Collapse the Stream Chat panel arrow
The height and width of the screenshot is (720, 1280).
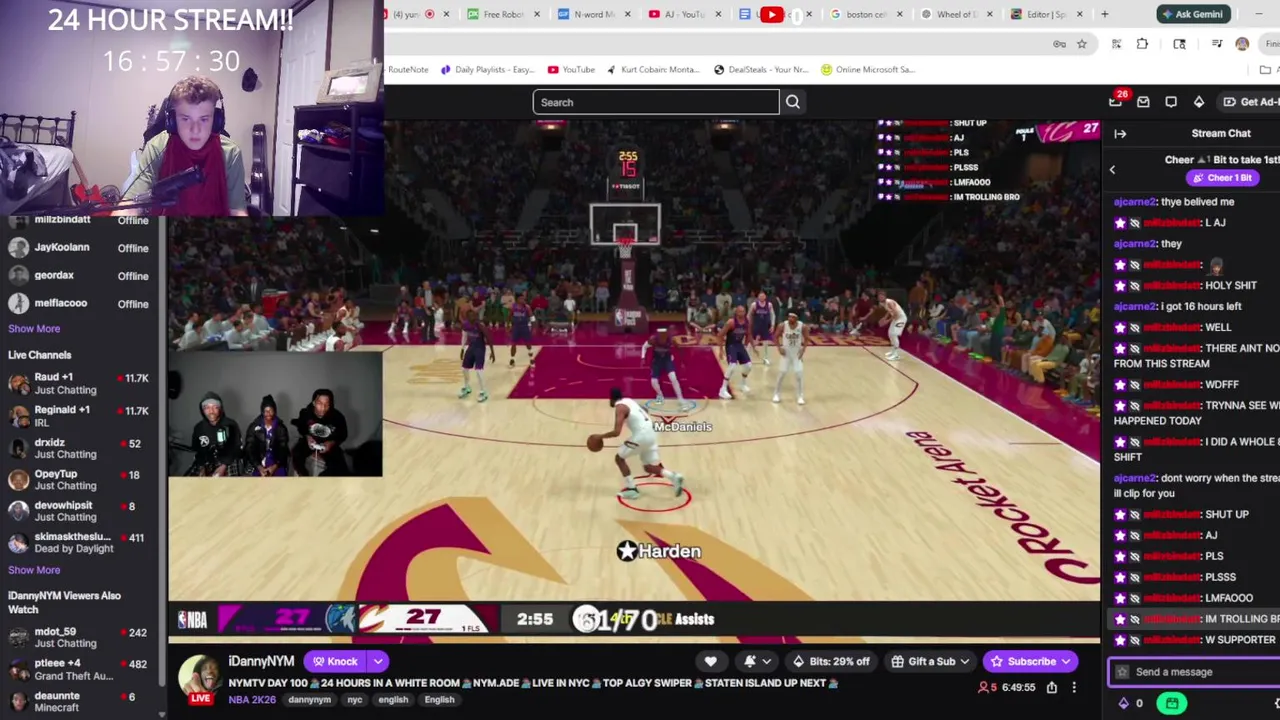[x=1120, y=133]
